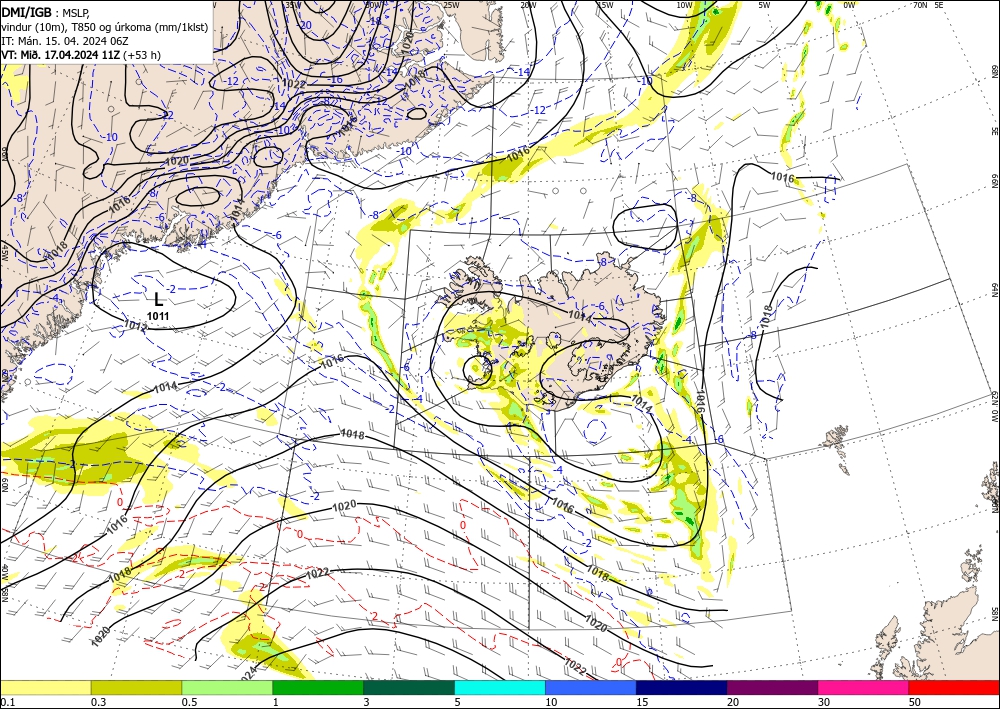Click the '0.5' legend scale value
Screen dimensions: 1000x709
tap(189, 702)
